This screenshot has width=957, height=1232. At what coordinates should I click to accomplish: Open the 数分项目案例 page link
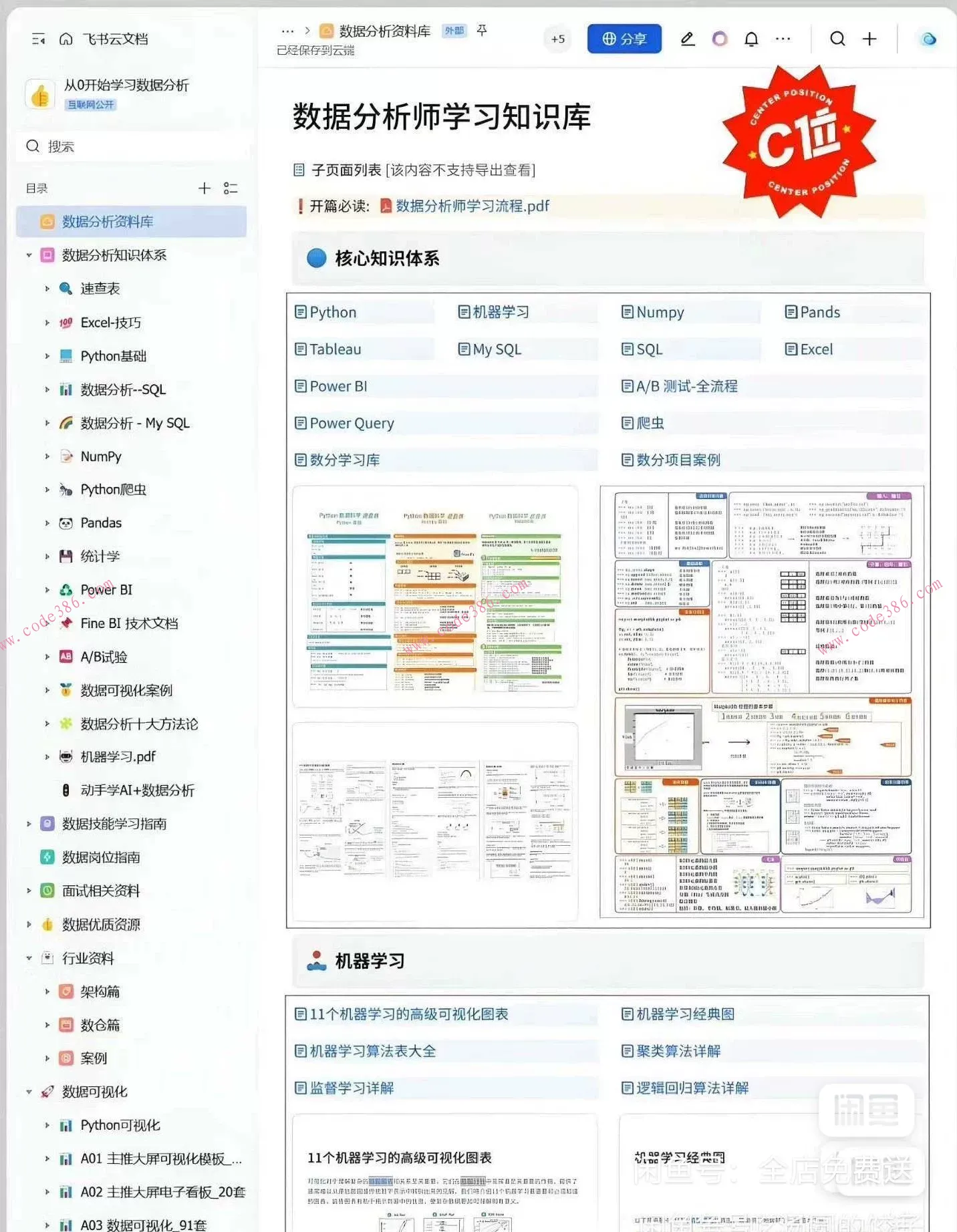(678, 460)
